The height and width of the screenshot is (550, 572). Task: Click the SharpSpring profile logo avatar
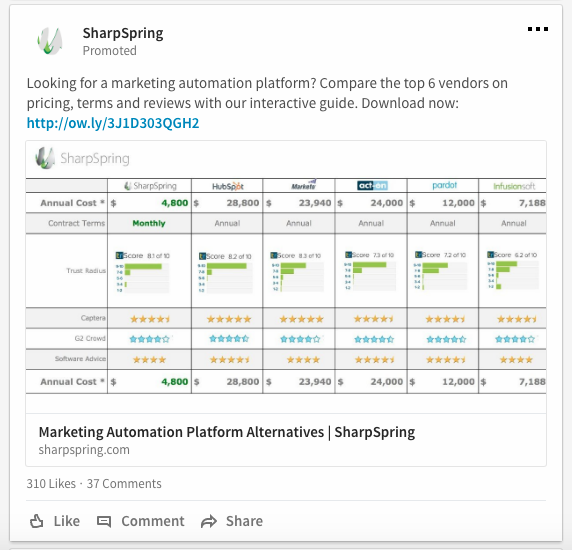(x=50, y=41)
